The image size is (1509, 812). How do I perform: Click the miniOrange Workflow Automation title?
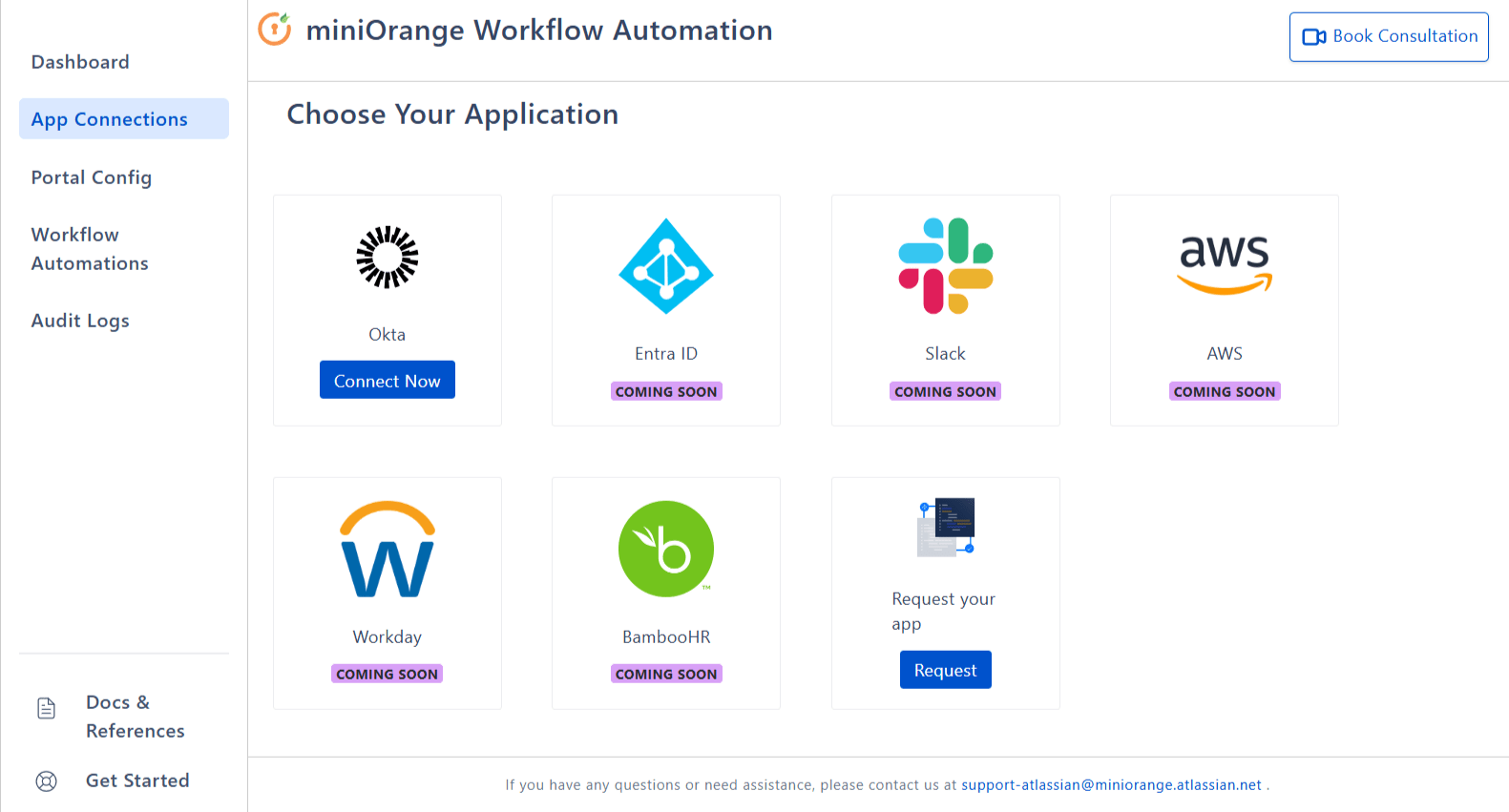[539, 31]
